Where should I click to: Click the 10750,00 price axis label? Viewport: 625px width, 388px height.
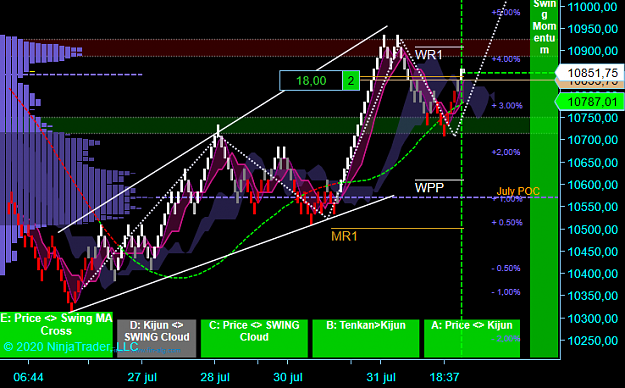[x=593, y=118]
